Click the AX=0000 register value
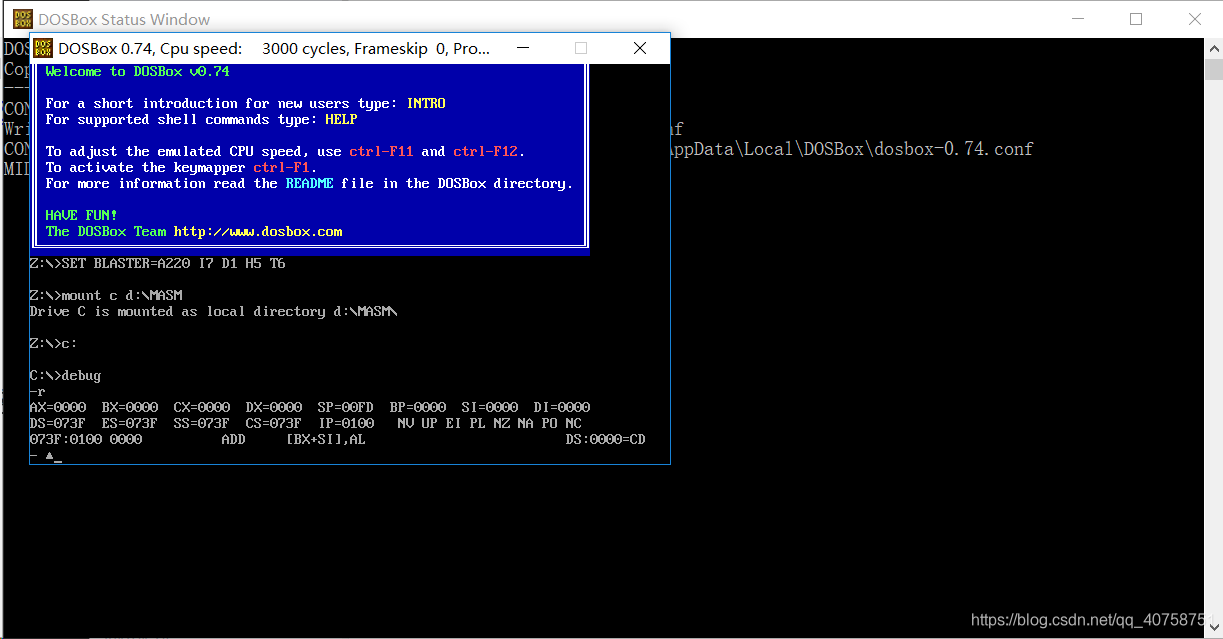Image resolution: width=1223 pixels, height=639 pixels. (x=57, y=407)
